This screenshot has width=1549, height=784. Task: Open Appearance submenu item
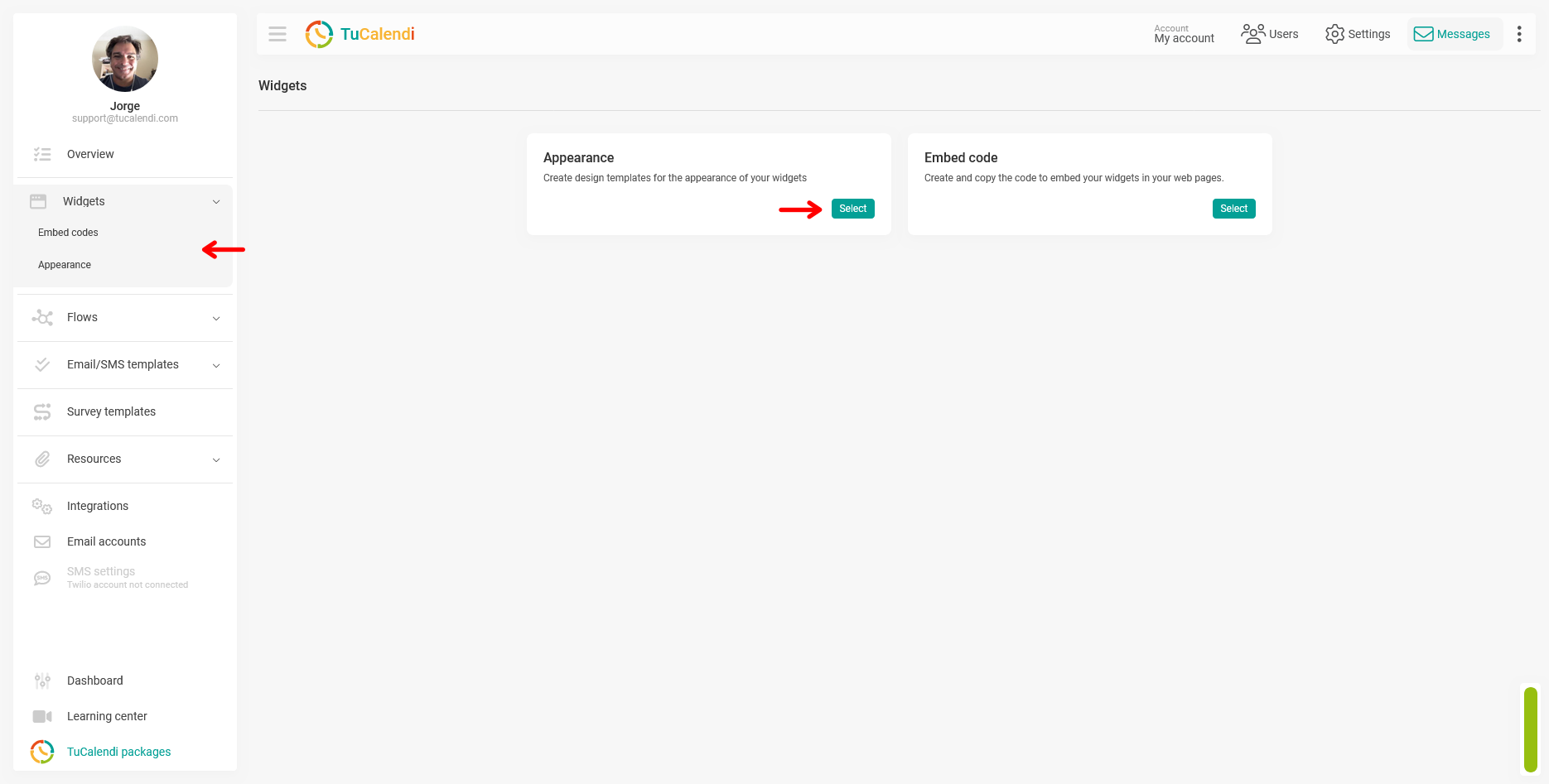65,265
